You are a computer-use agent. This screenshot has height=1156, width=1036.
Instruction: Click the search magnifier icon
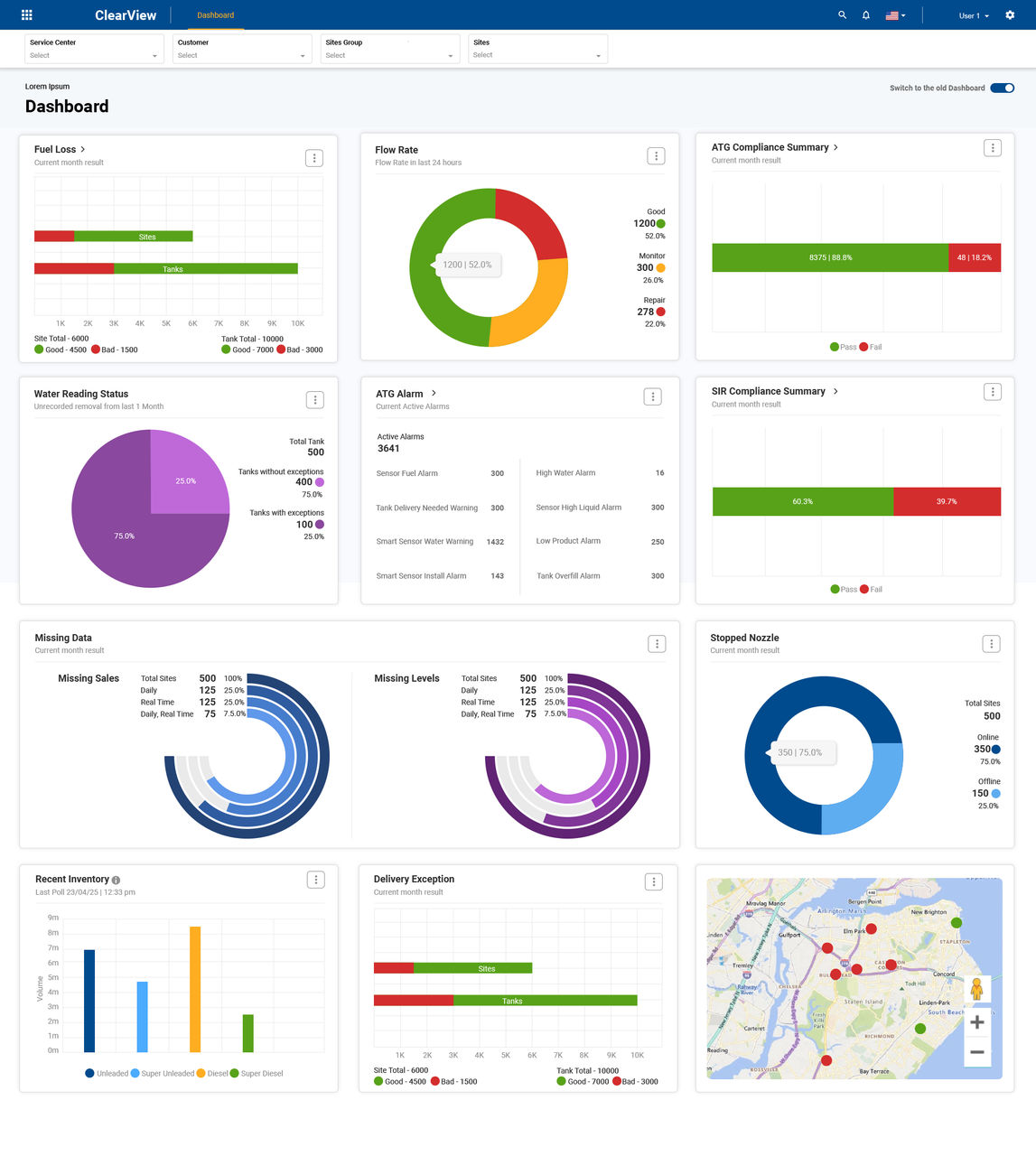[842, 15]
